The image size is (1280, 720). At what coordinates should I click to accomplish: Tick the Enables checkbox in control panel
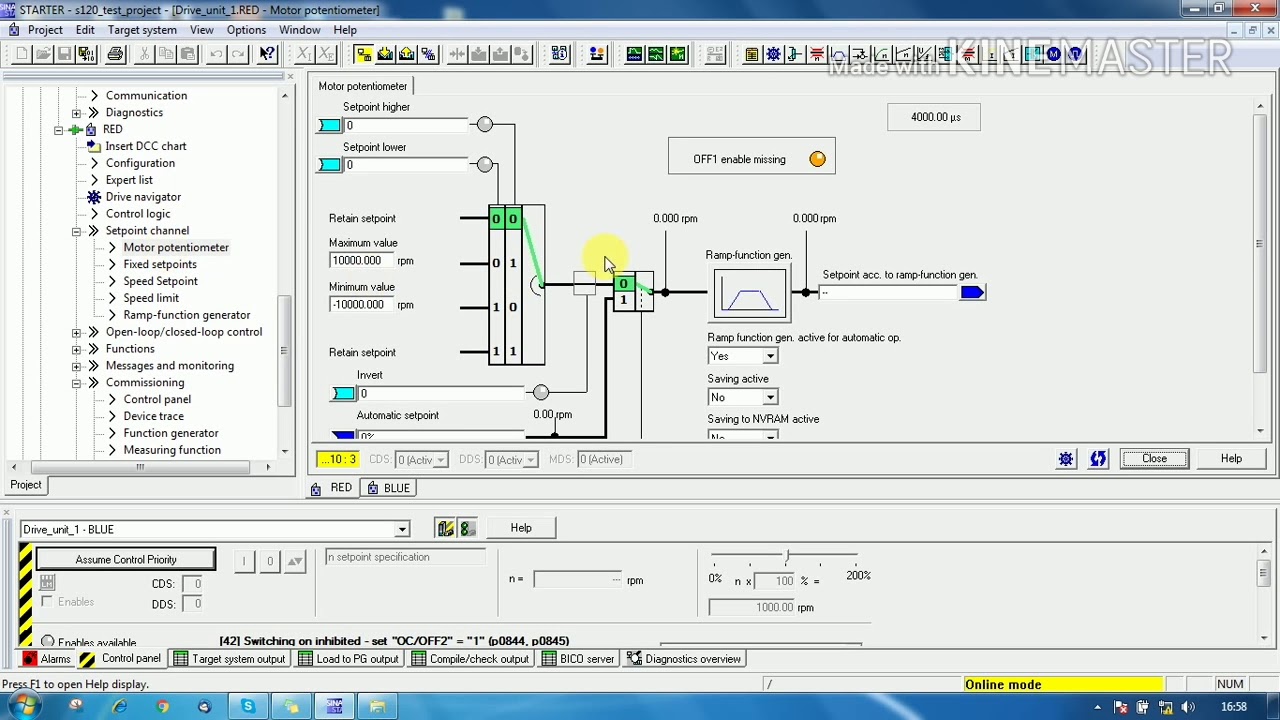[47, 602]
